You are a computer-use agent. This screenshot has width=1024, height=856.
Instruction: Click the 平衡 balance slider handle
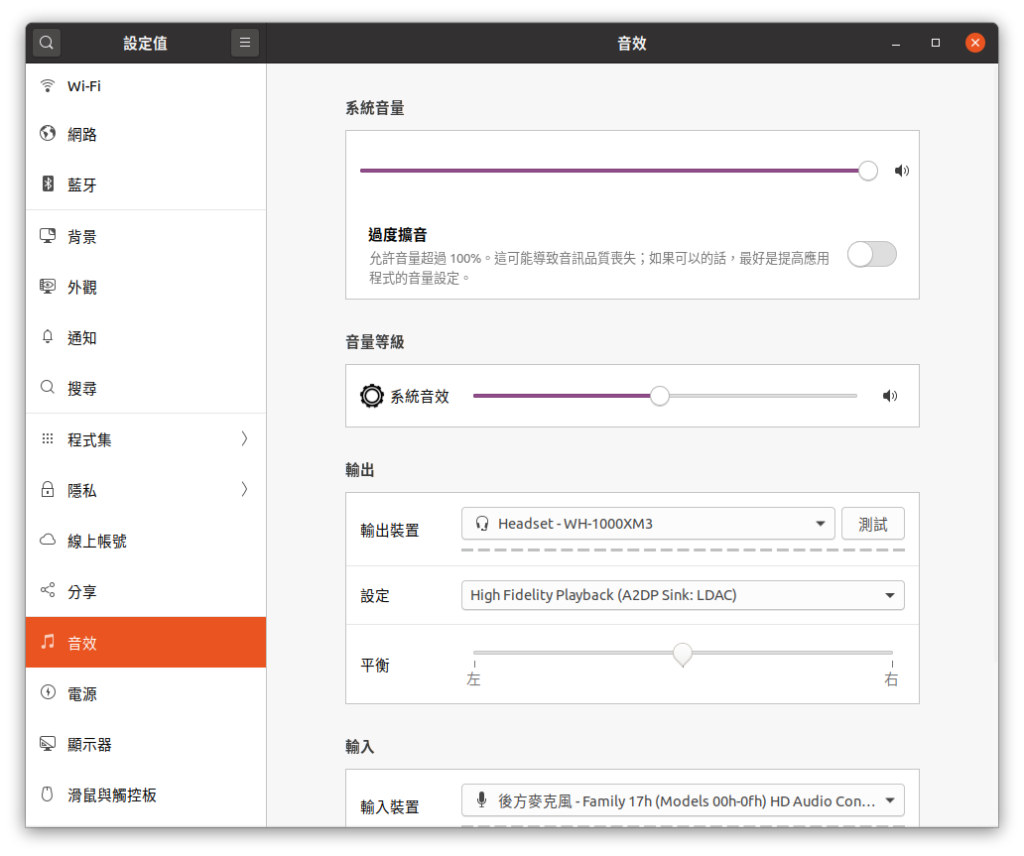tap(682, 654)
